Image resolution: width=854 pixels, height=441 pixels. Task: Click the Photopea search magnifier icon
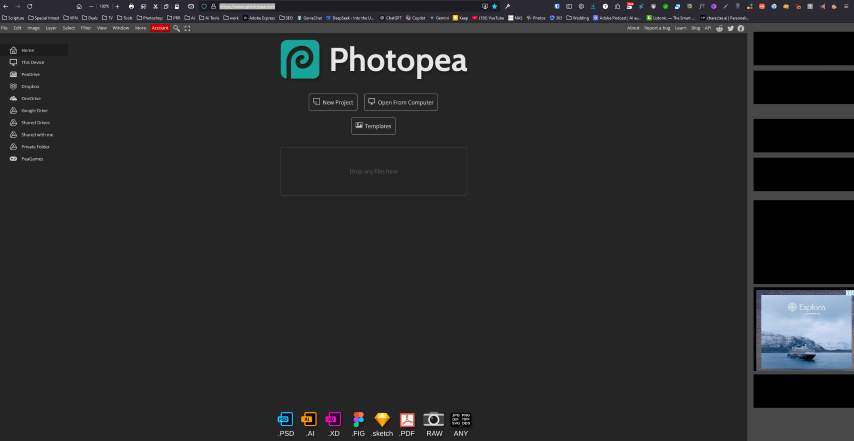[176, 28]
